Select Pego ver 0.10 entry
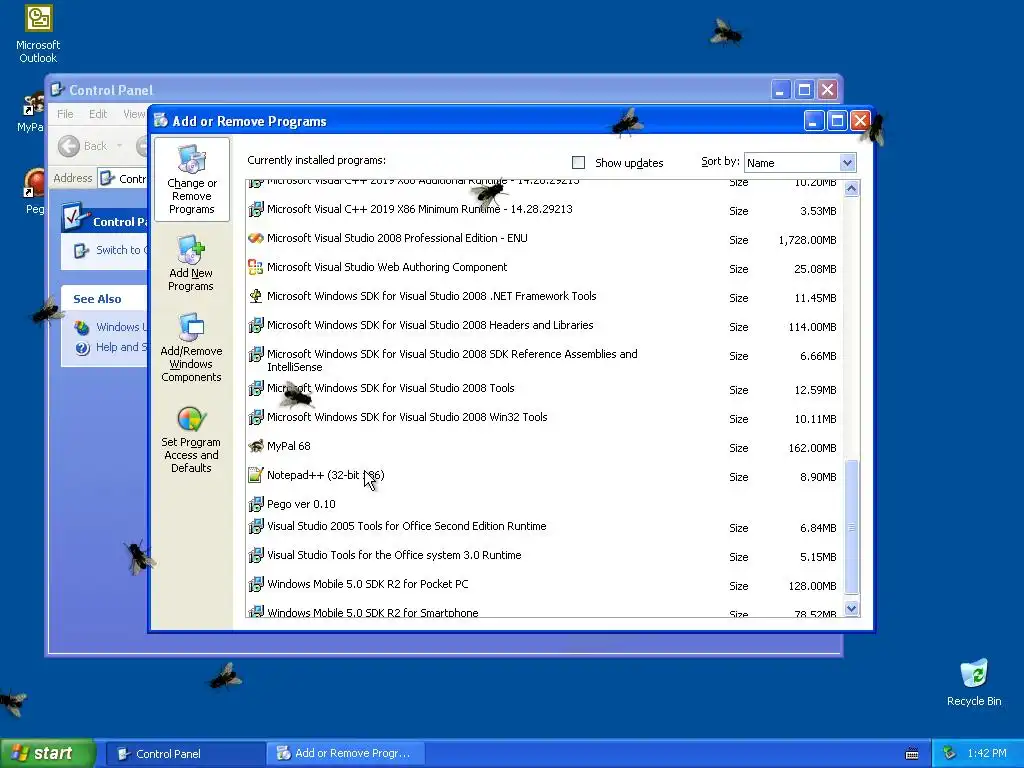1024x768 pixels. 301,504
